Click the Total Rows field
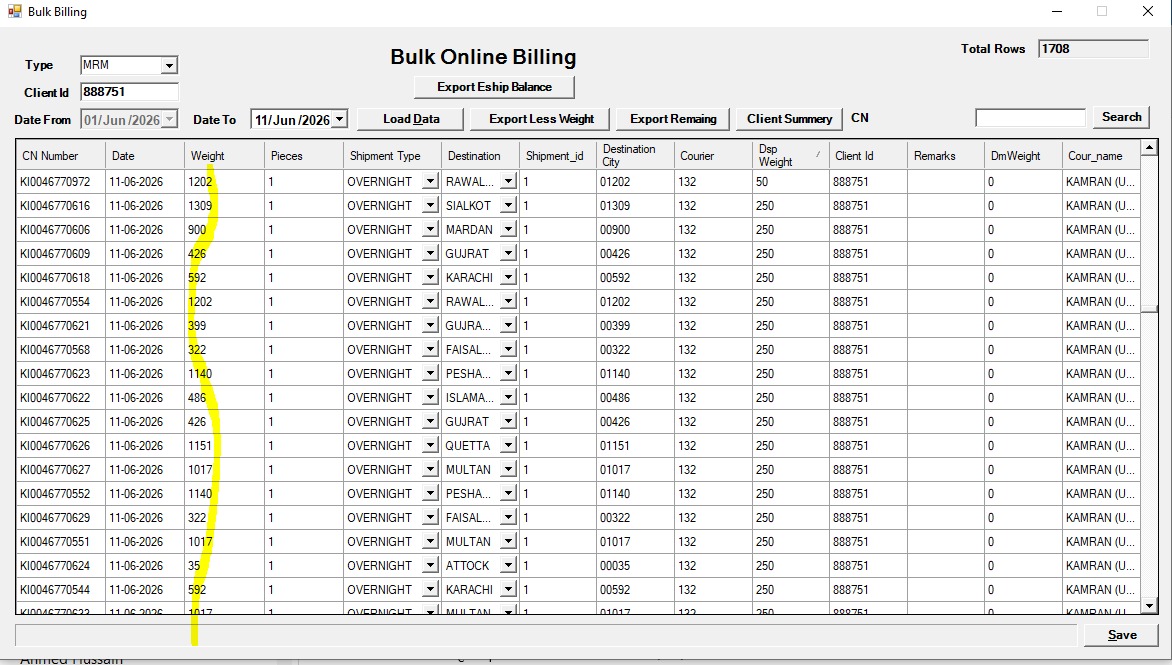The image size is (1172, 665). pyautogui.click(x=1093, y=49)
